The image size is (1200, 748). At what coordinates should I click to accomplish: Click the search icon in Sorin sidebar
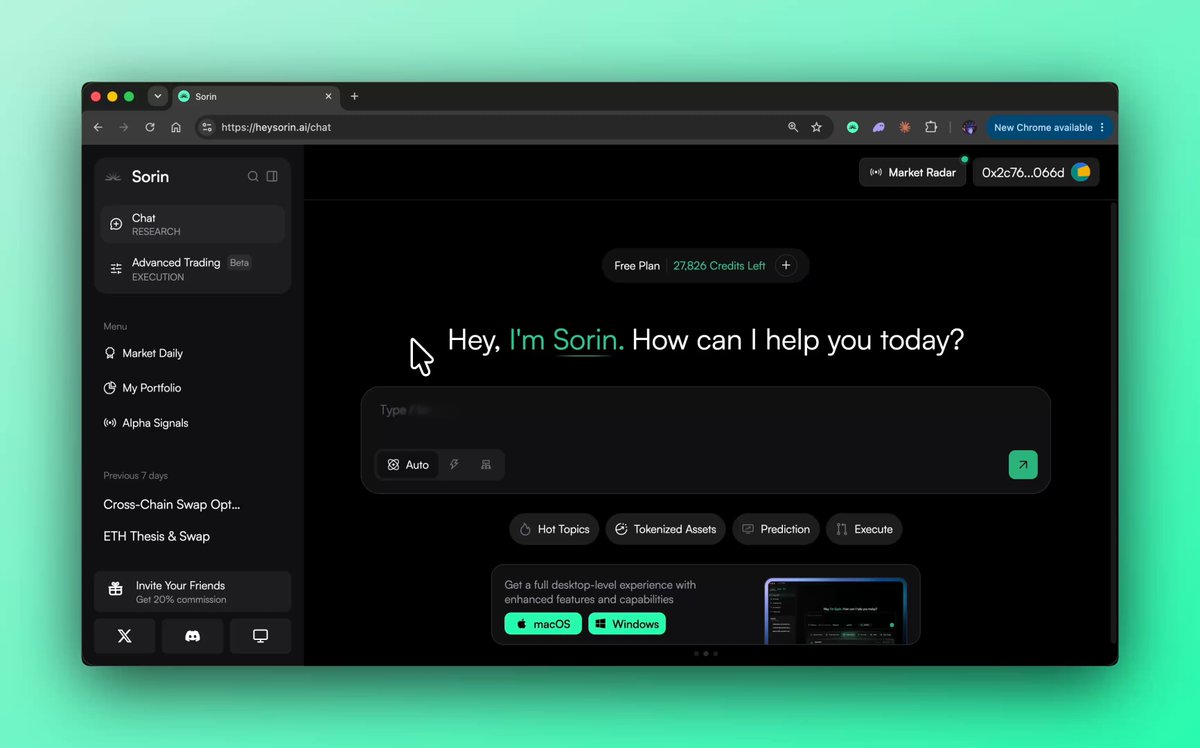pyautogui.click(x=253, y=176)
